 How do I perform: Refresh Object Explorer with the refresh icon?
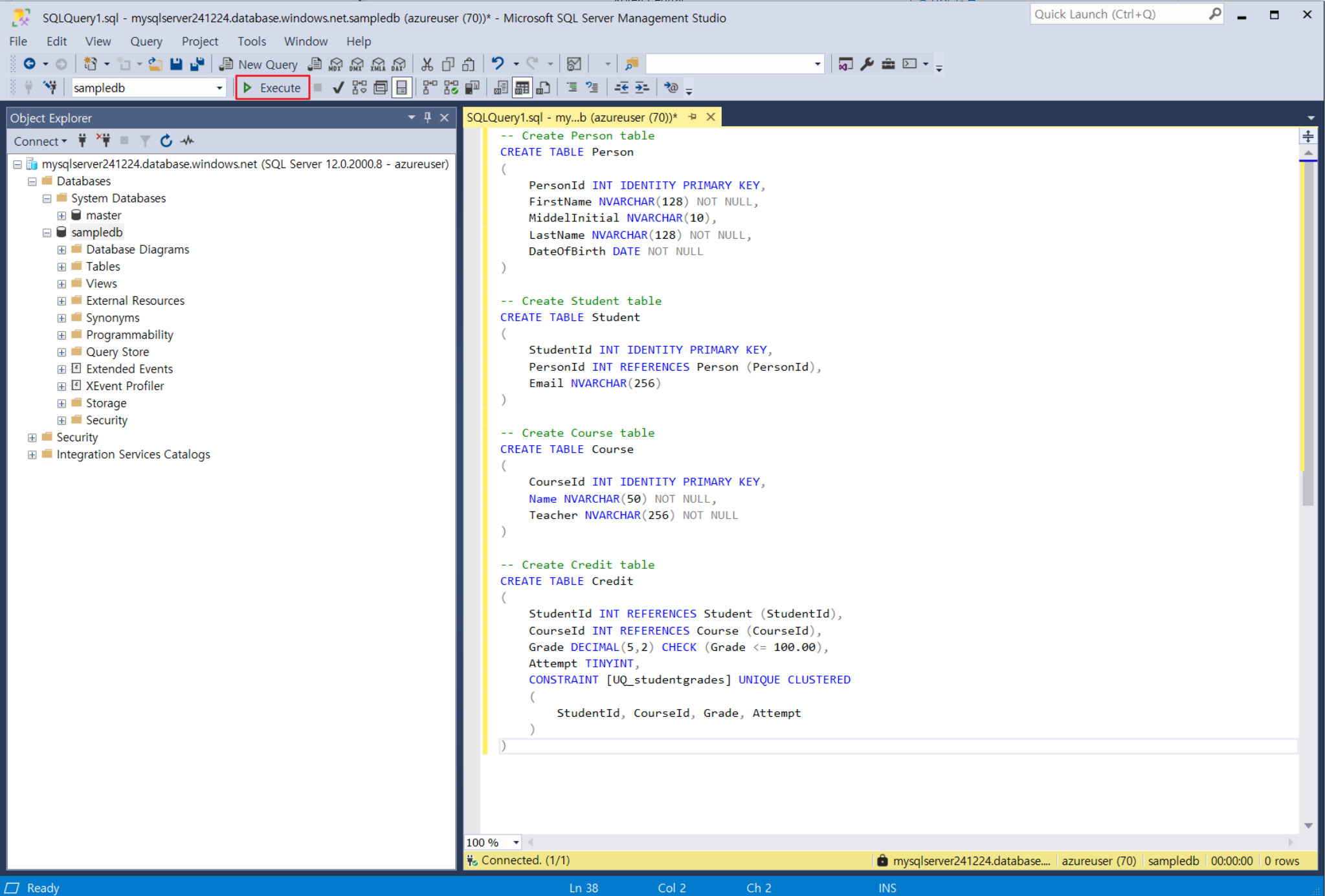[x=166, y=140]
